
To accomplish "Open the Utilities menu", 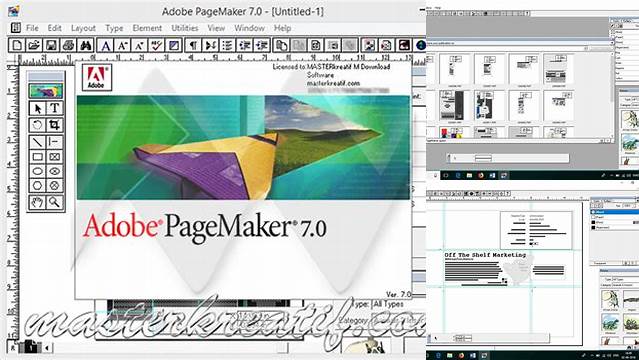I will coord(185,28).
